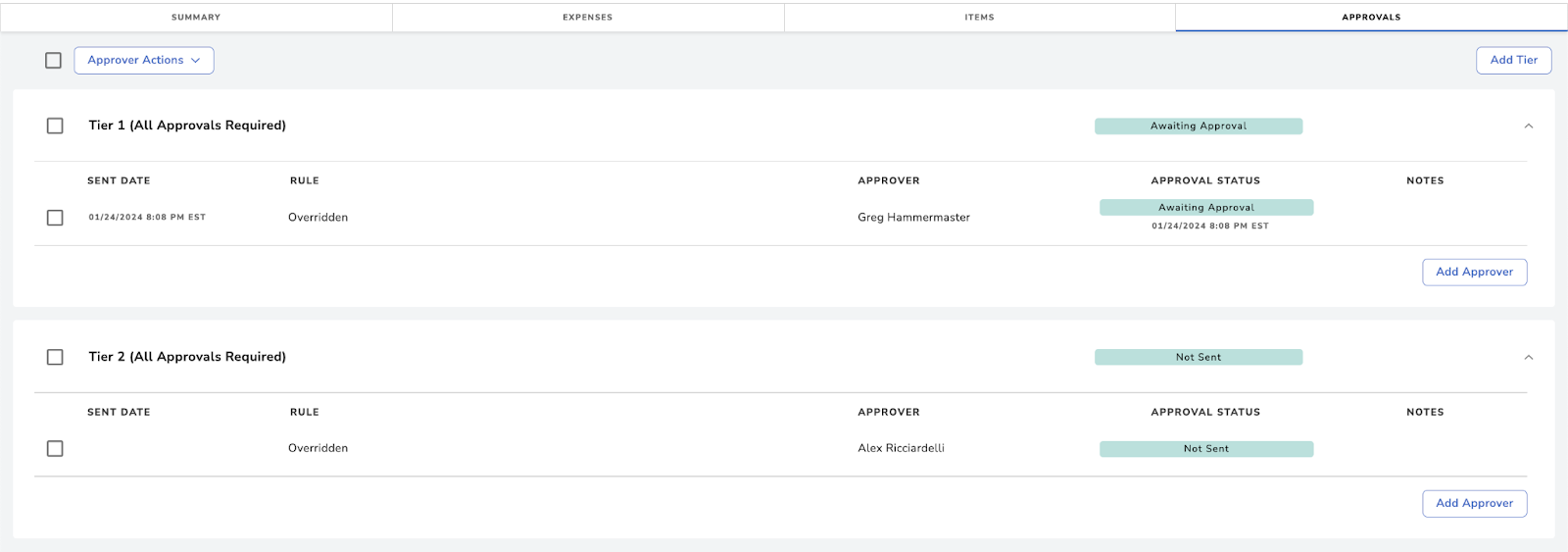The image size is (1568, 552).
Task: Click Tier 2 Not Sent header badge
Action: (x=1199, y=357)
